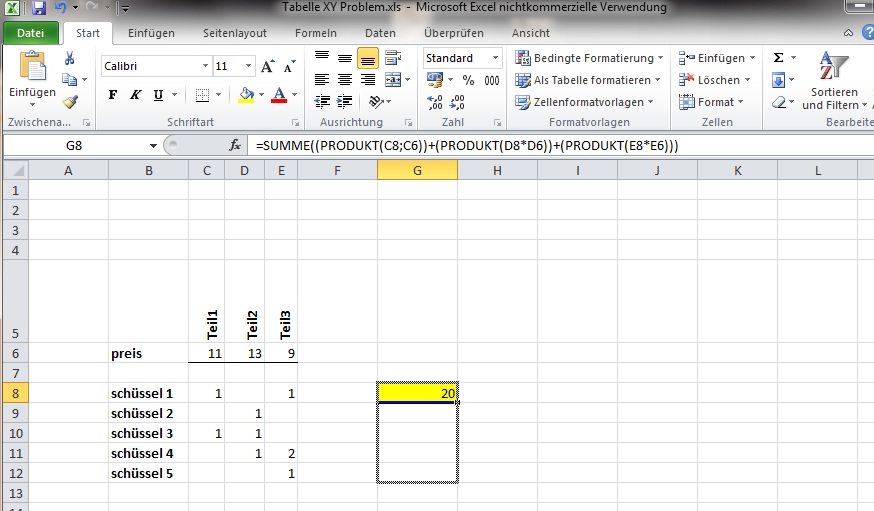Image resolution: width=874 pixels, height=511 pixels.
Task: Click the thousands separator 000 icon
Action: tap(492, 80)
